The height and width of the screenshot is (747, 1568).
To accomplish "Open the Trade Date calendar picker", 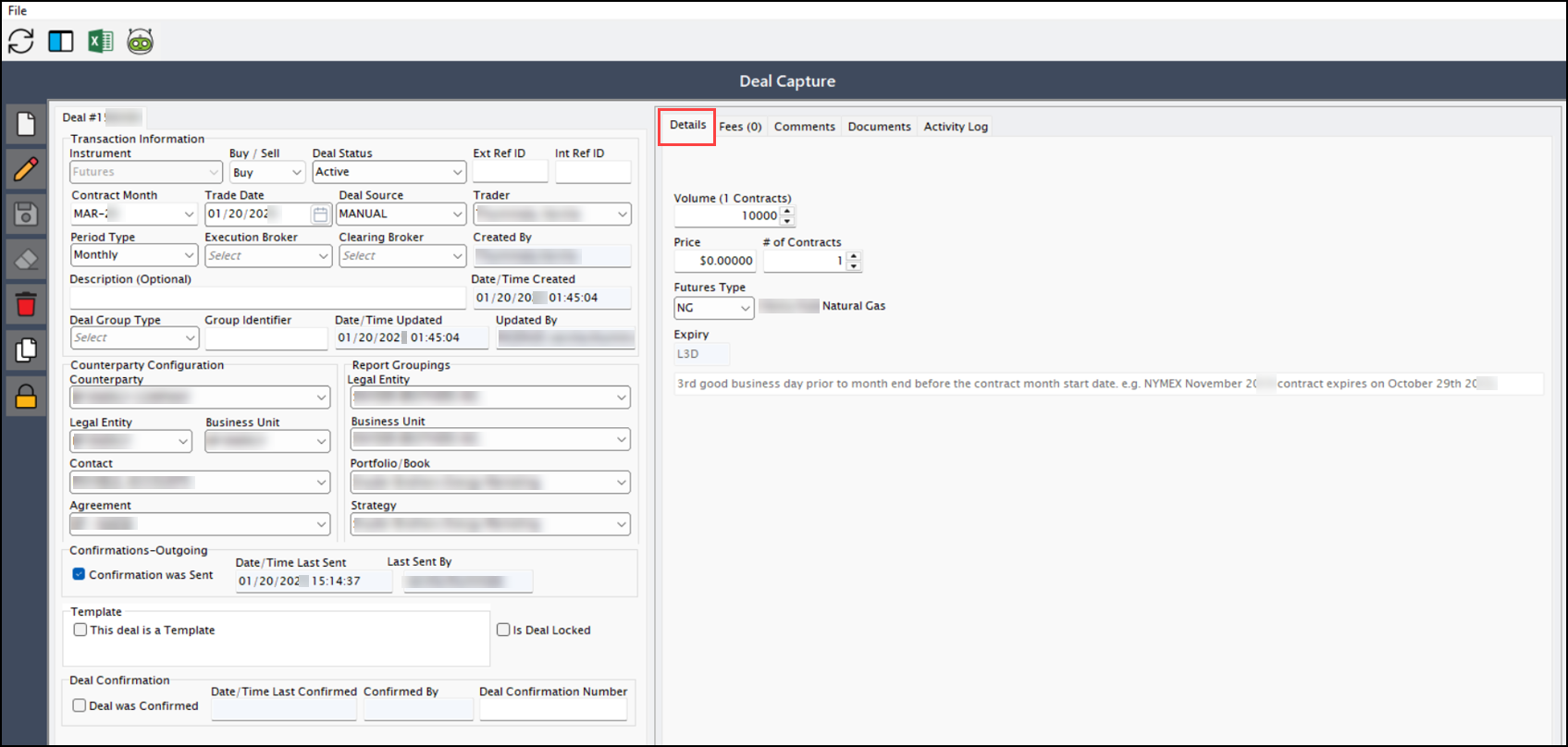I will coord(320,214).
